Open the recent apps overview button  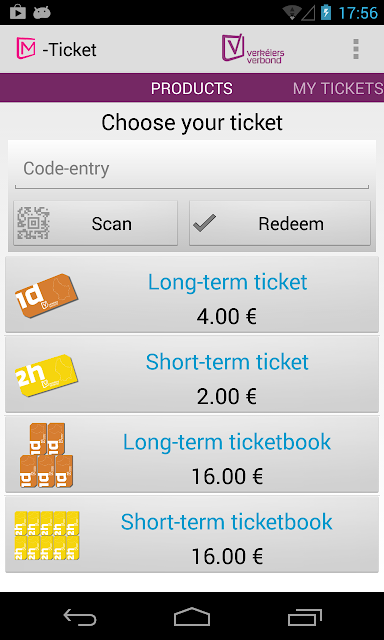tap(304, 617)
